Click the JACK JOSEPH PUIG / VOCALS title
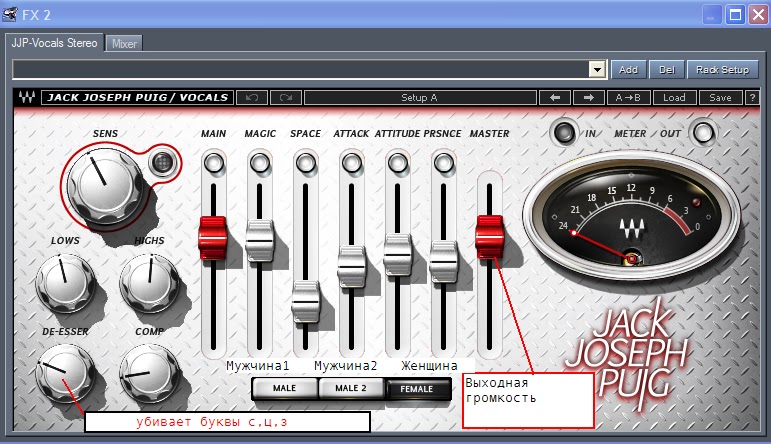 (137, 97)
